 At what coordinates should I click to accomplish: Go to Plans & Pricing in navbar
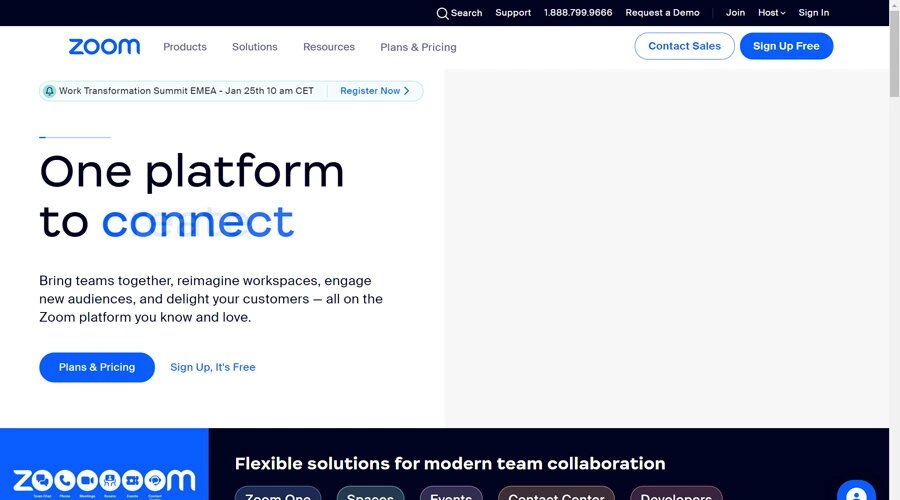click(x=418, y=47)
